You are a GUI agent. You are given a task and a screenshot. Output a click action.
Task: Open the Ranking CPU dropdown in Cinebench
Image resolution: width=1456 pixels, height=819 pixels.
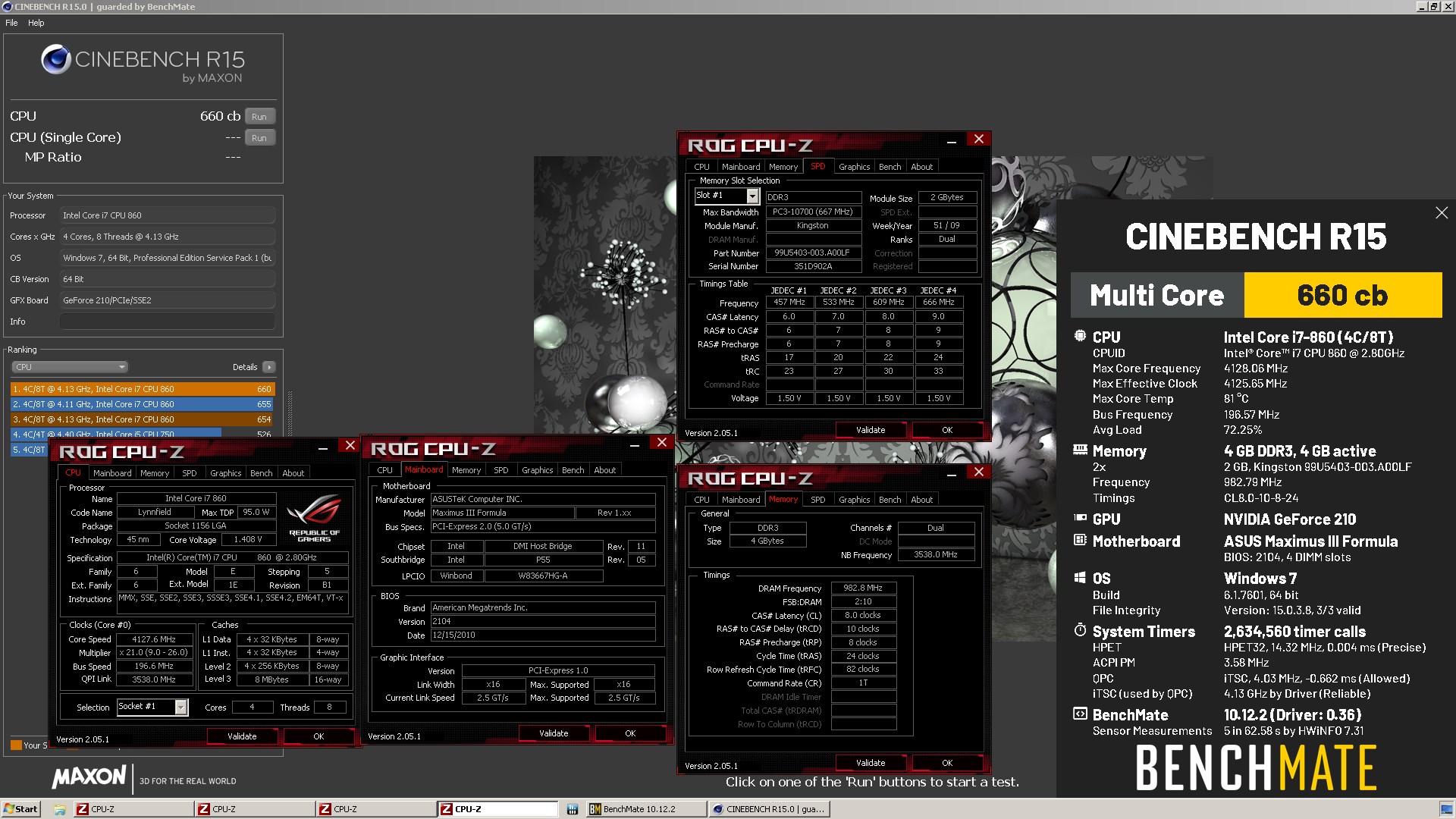[x=69, y=367]
